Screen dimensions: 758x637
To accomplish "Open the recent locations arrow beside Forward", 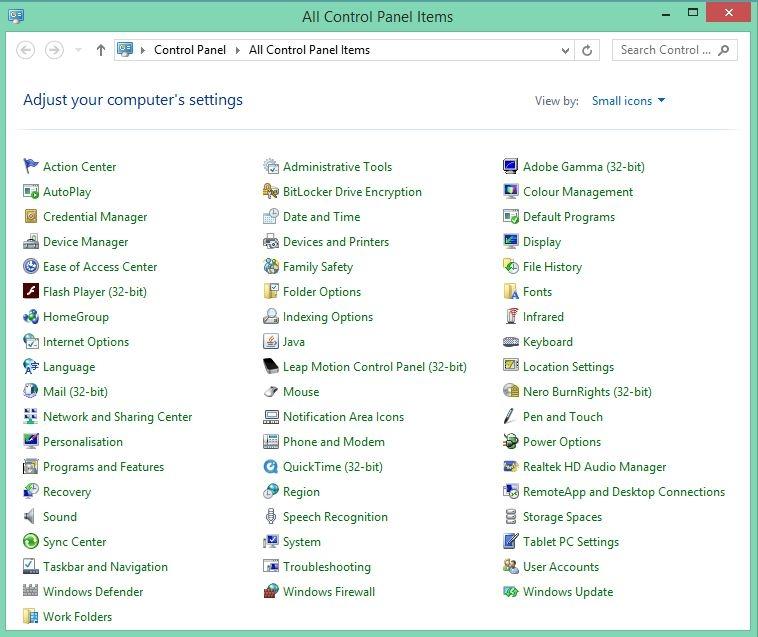I will coord(78,50).
